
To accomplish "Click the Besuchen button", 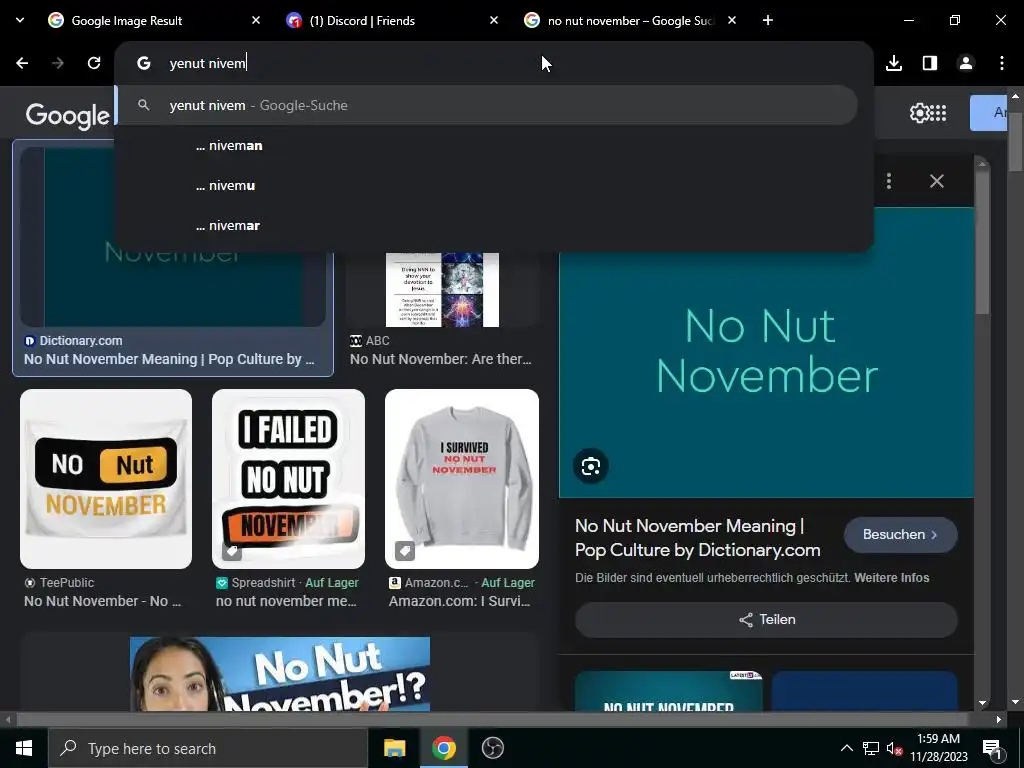I will tap(901, 534).
